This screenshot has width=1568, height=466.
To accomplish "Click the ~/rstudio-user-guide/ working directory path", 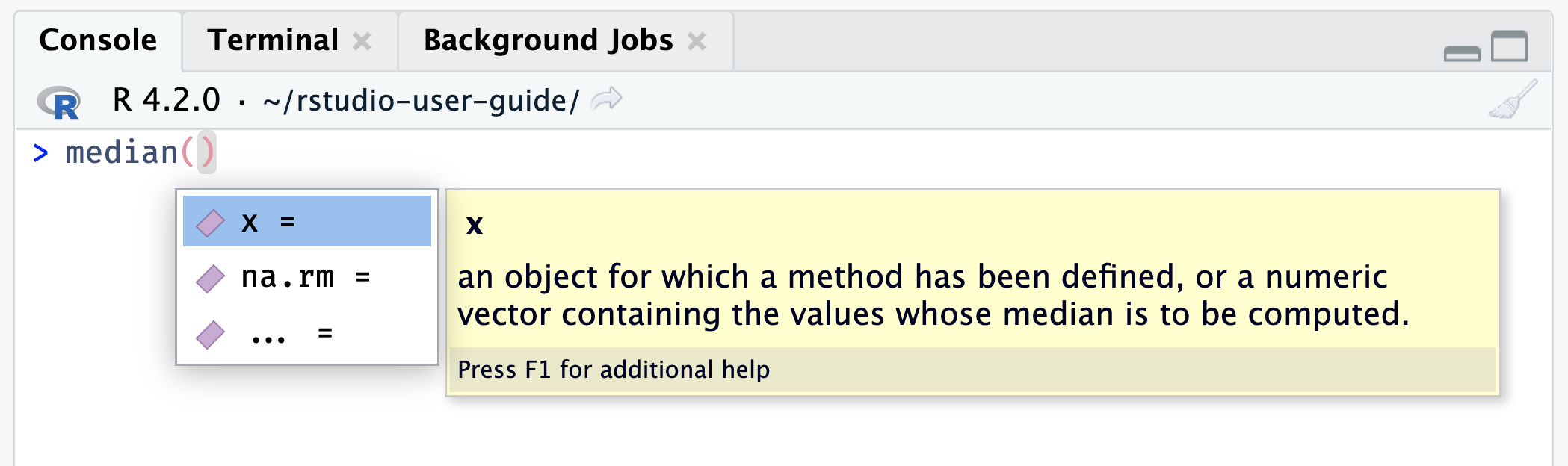I will click(421, 101).
